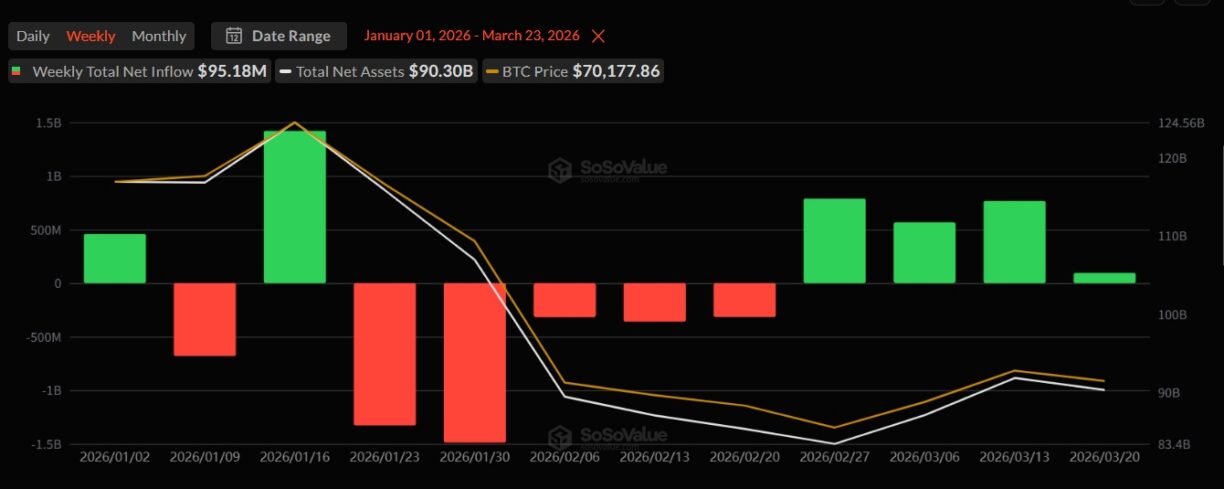Image resolution: width=1224 pixels, height=489 pixels.
Task: Switch to the Daily view tab
Action: coord(33,36)
